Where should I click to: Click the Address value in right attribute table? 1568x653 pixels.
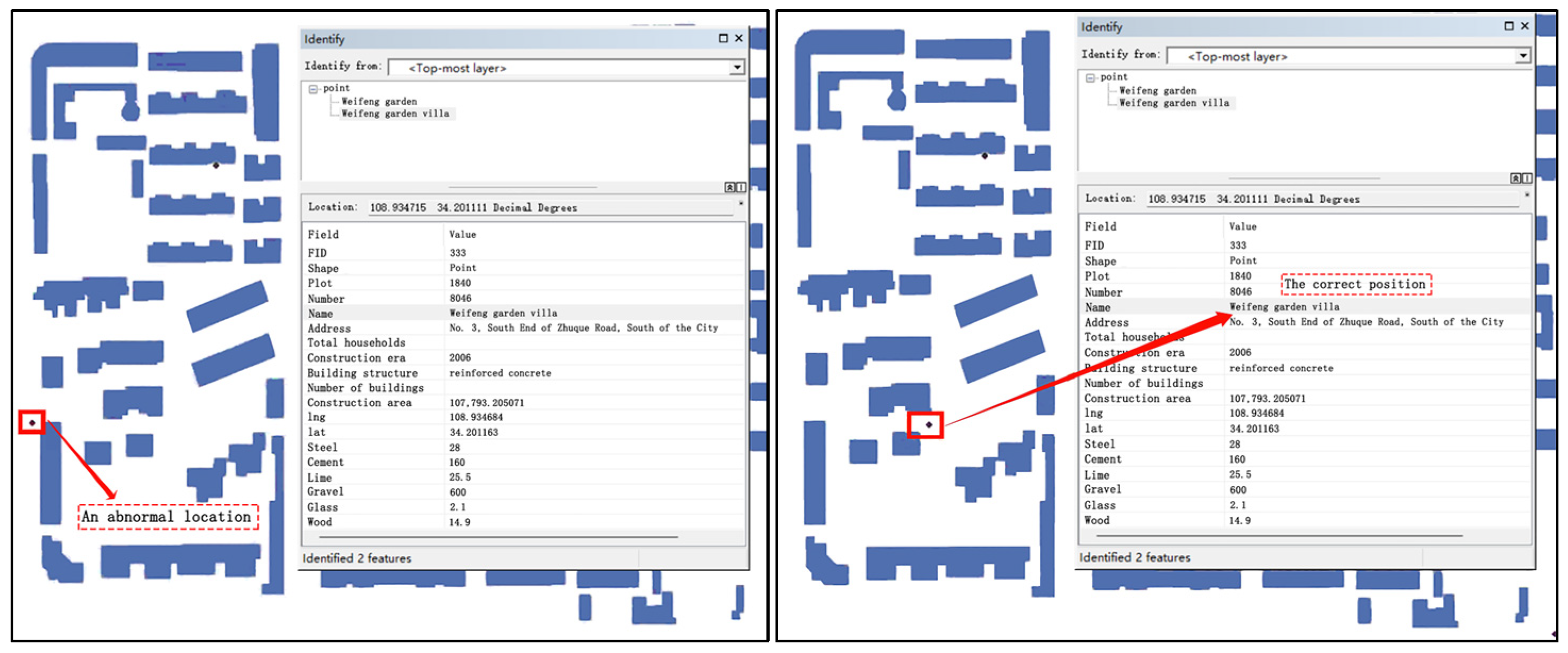(x=1366, y=322)
